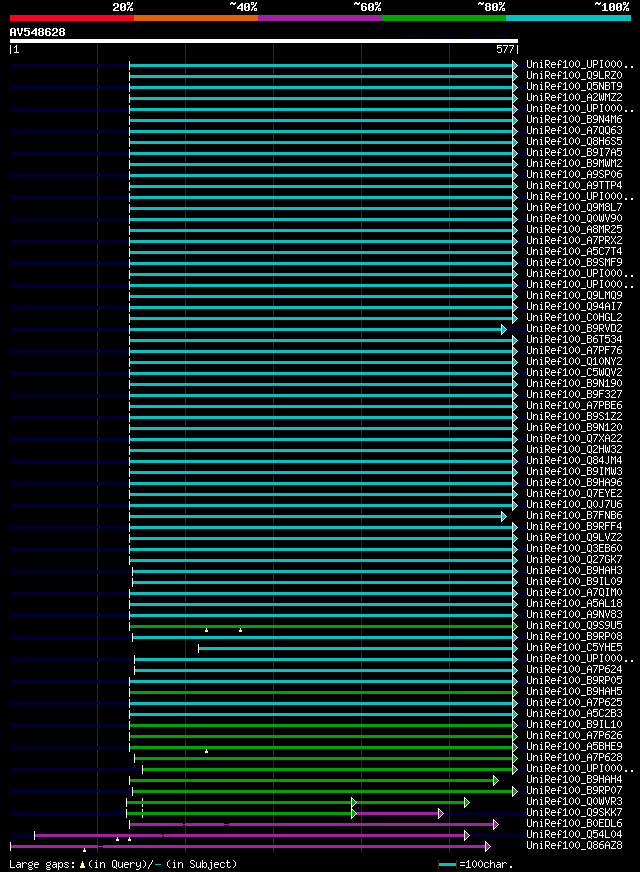Click the UniRef100_C0HGL2 entry
640x872 pixels.
click(x=574, y=318)
